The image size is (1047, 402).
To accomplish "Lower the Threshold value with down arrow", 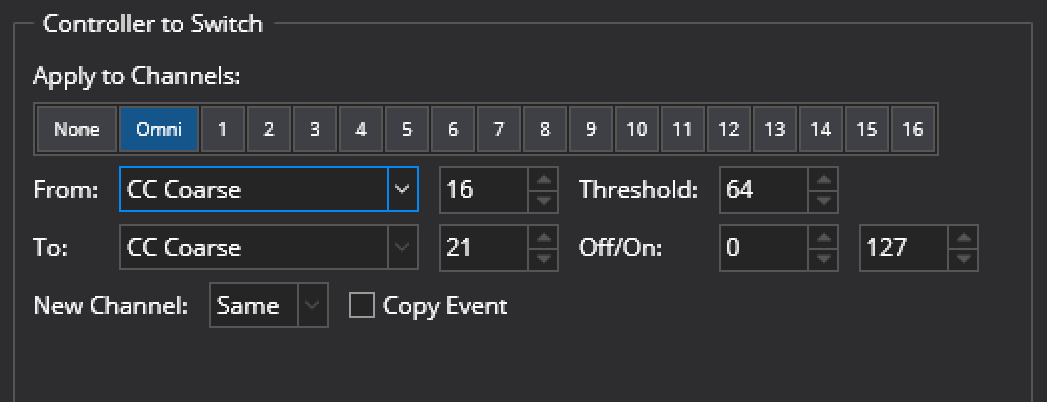I will pos(823,200).
